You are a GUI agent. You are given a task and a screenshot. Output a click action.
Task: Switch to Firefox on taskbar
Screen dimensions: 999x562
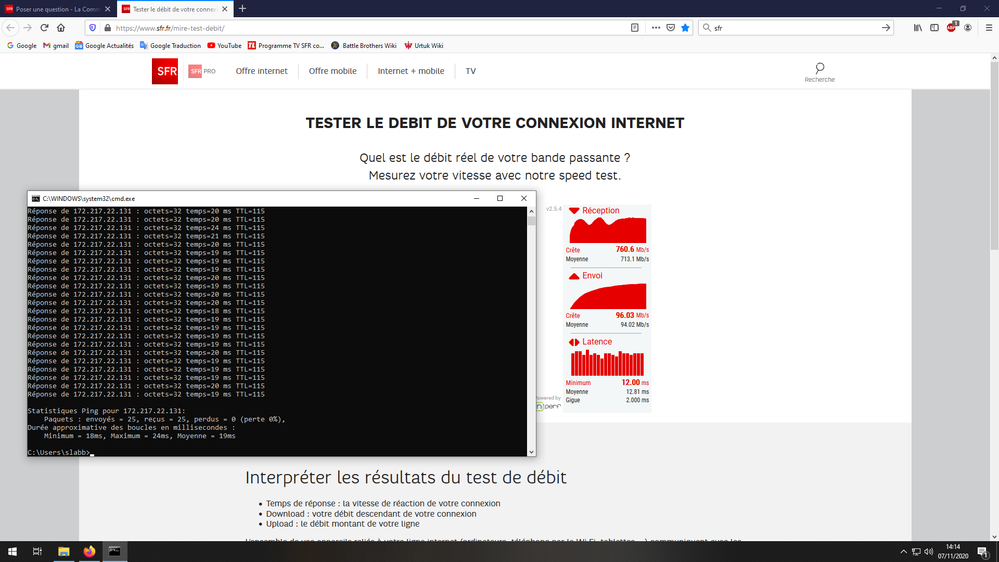[x=89, y=551]
